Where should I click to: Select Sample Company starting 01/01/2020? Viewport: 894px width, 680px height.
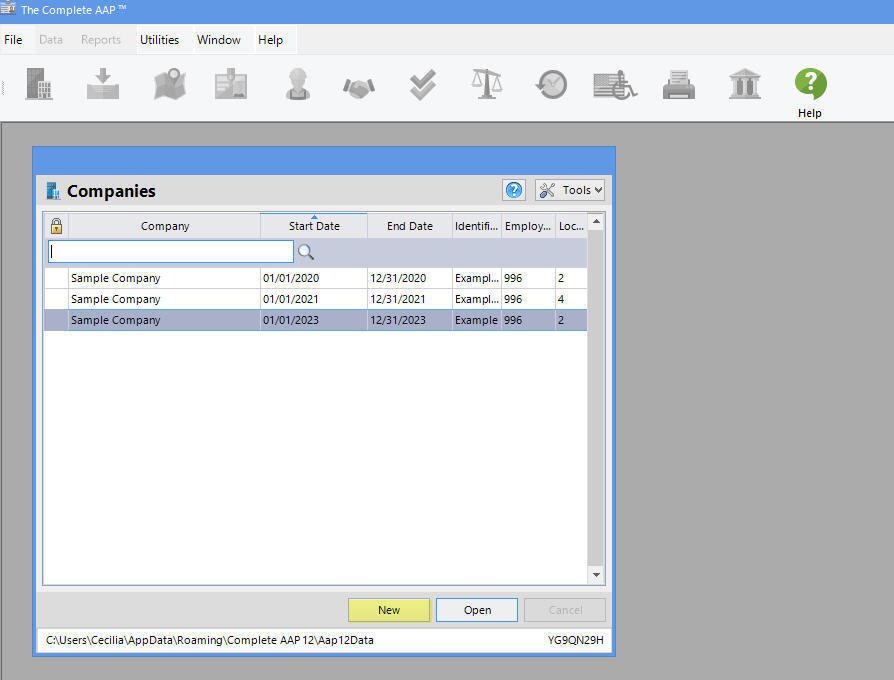315,278
